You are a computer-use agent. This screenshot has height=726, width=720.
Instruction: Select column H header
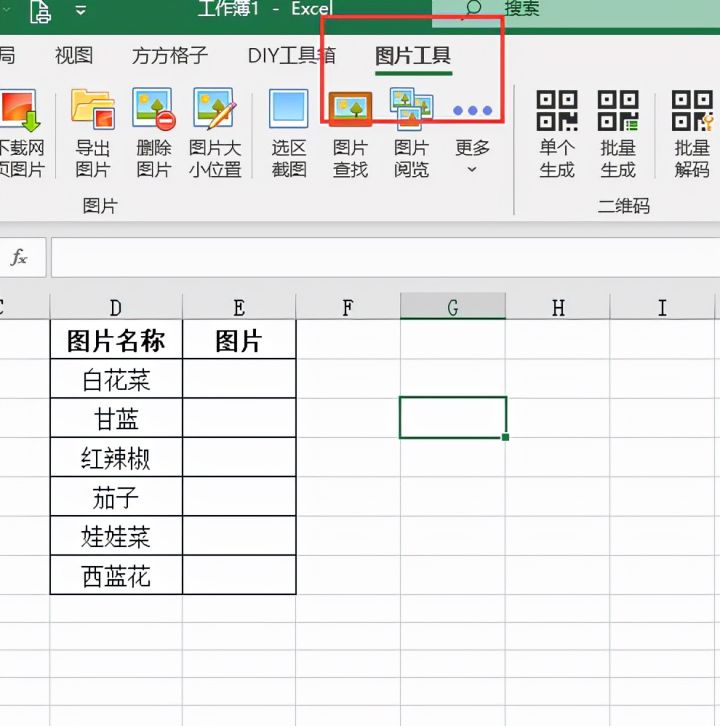558,307
